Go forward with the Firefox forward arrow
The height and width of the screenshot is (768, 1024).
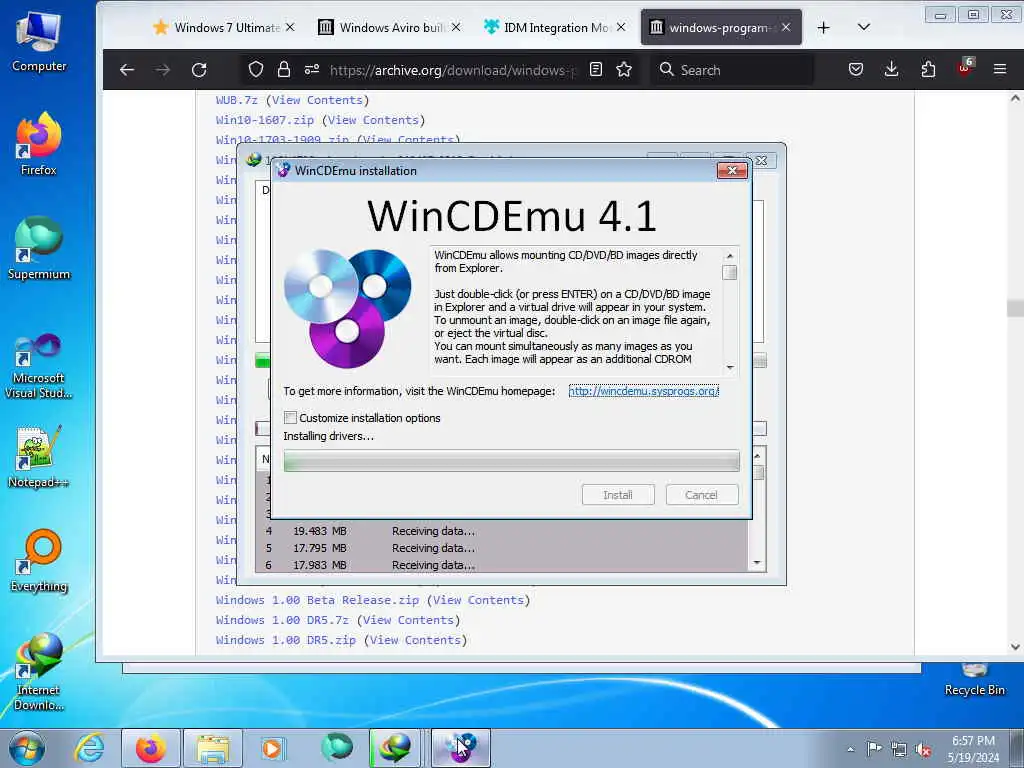163,70
